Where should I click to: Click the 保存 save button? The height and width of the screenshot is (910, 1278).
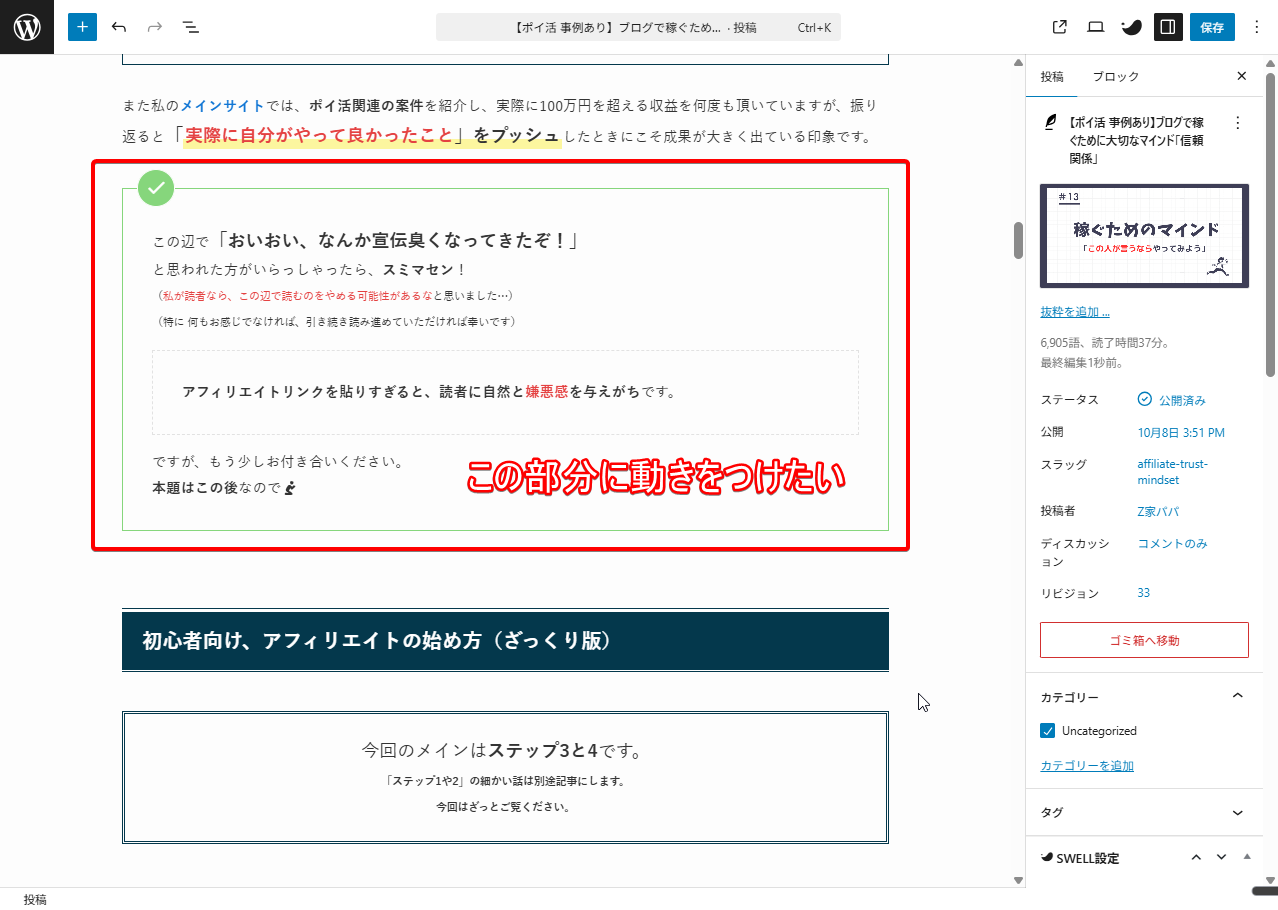(1212, 27)
